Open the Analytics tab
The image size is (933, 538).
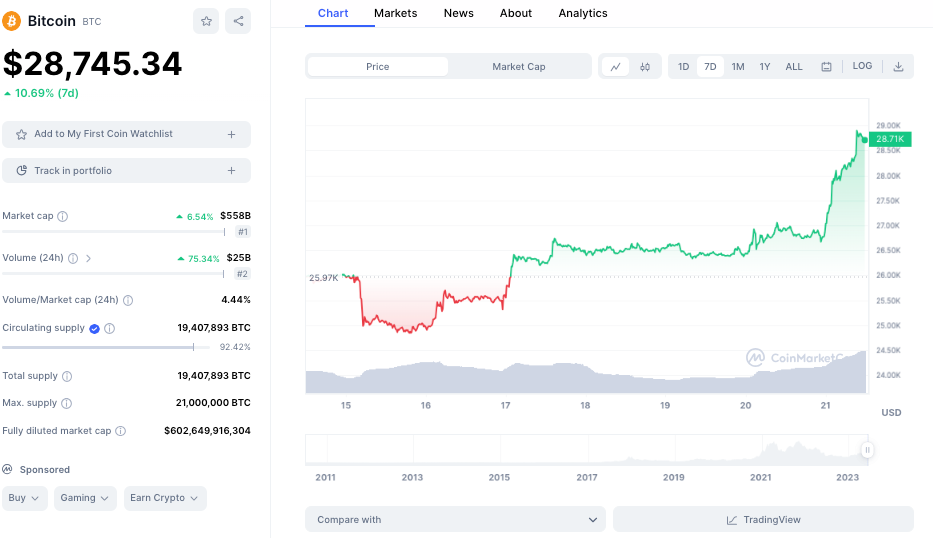click(583, 13)
